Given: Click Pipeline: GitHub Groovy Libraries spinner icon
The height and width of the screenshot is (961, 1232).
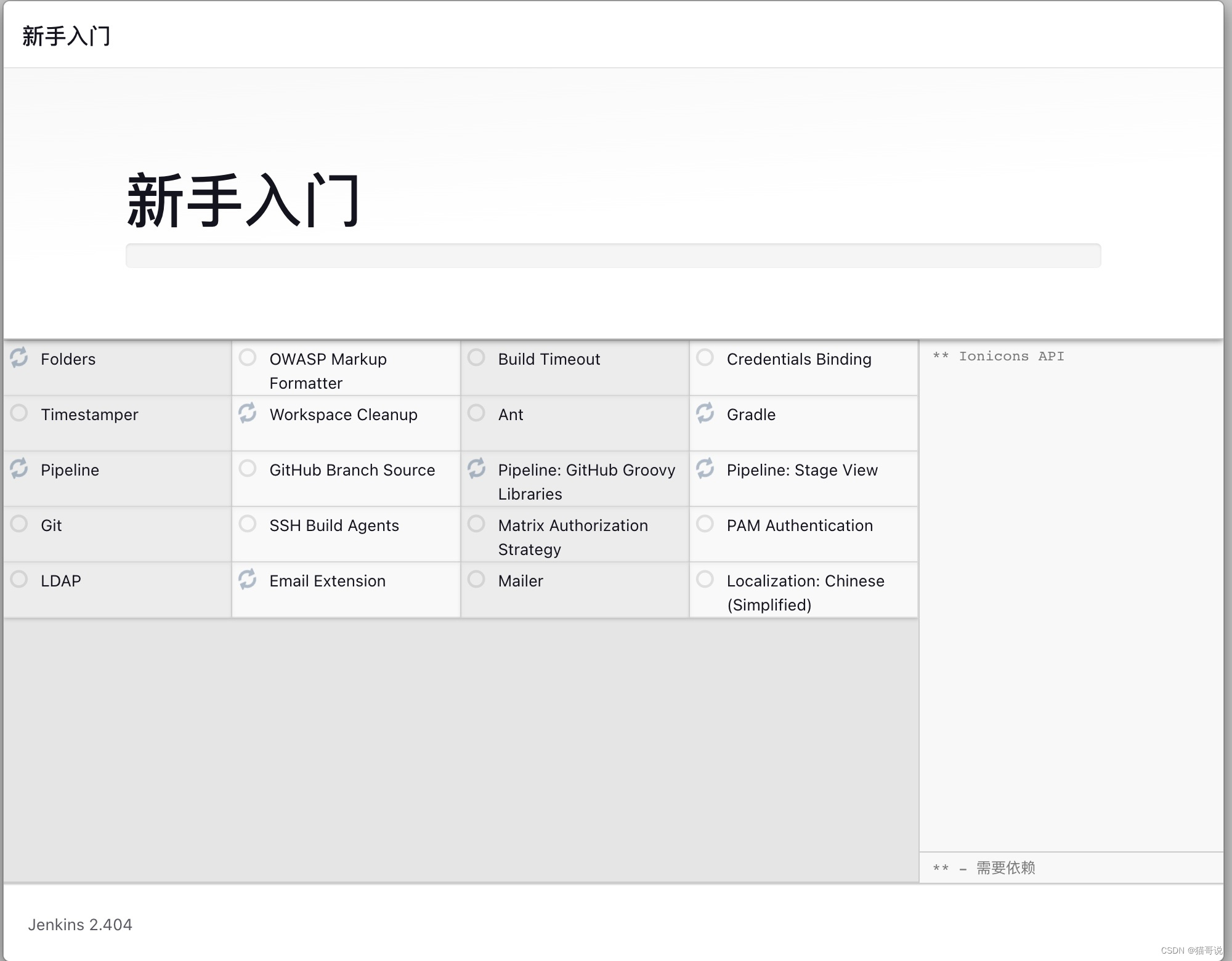Looking at the screenshot, I should 476,468.
